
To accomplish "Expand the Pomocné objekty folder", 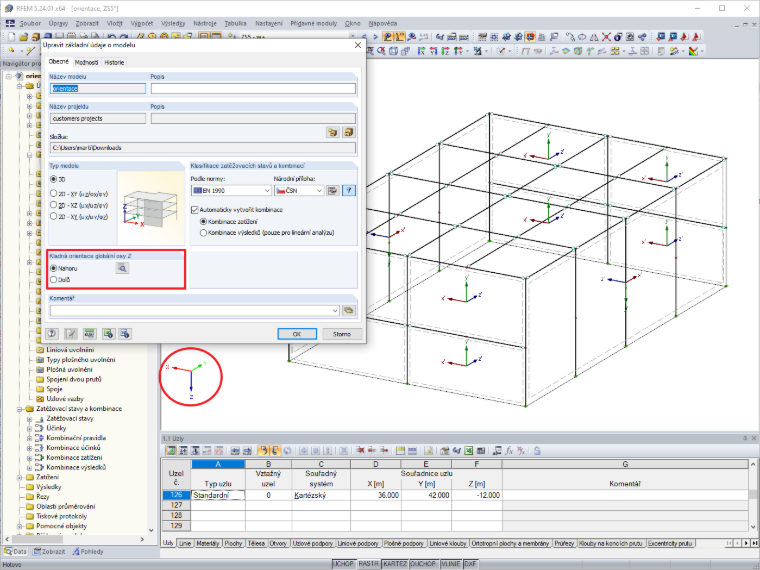I will click(20, 526).
